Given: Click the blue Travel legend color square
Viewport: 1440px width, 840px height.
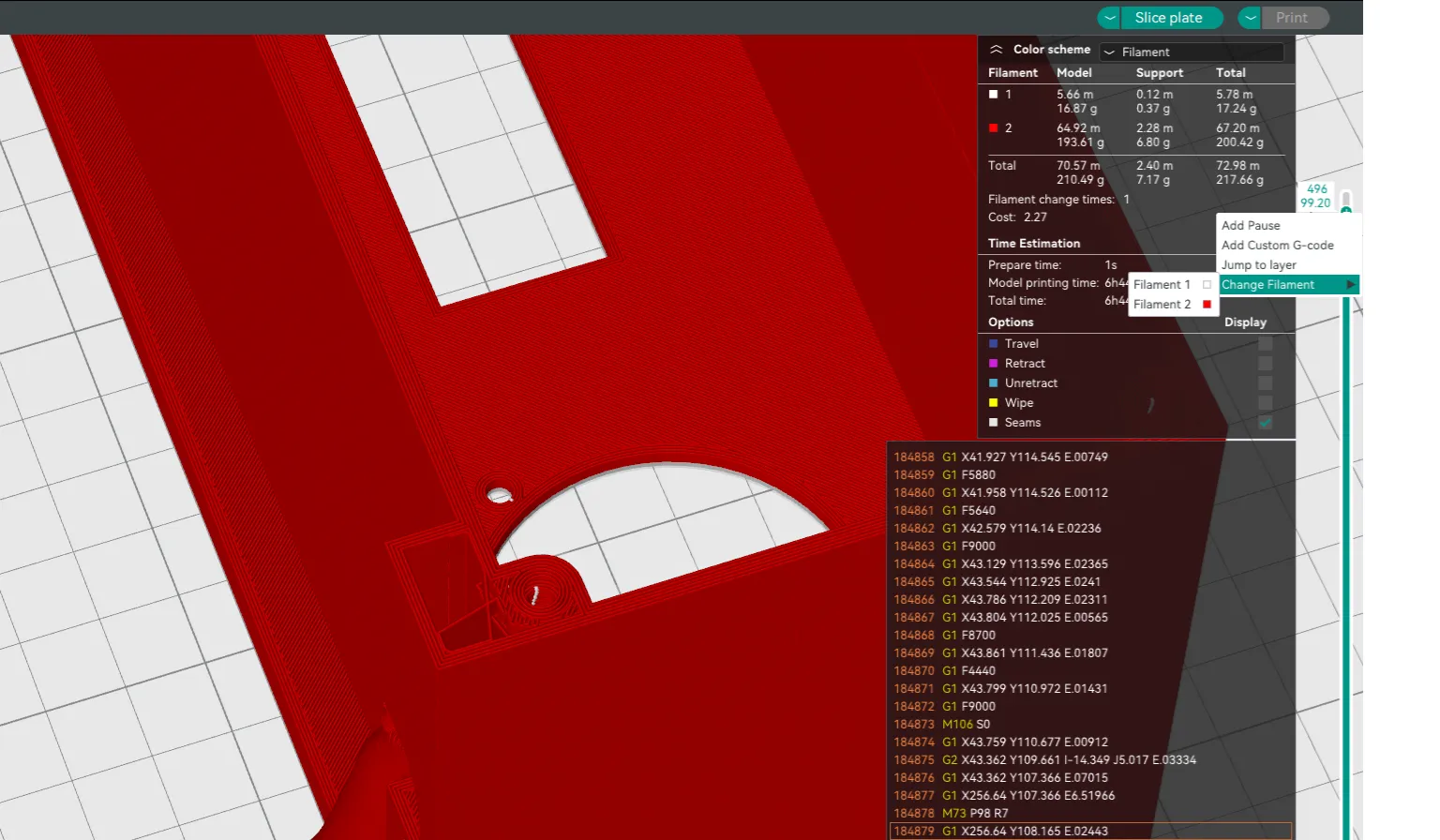Looking at the screenshot, I should [x=994, y=344].
